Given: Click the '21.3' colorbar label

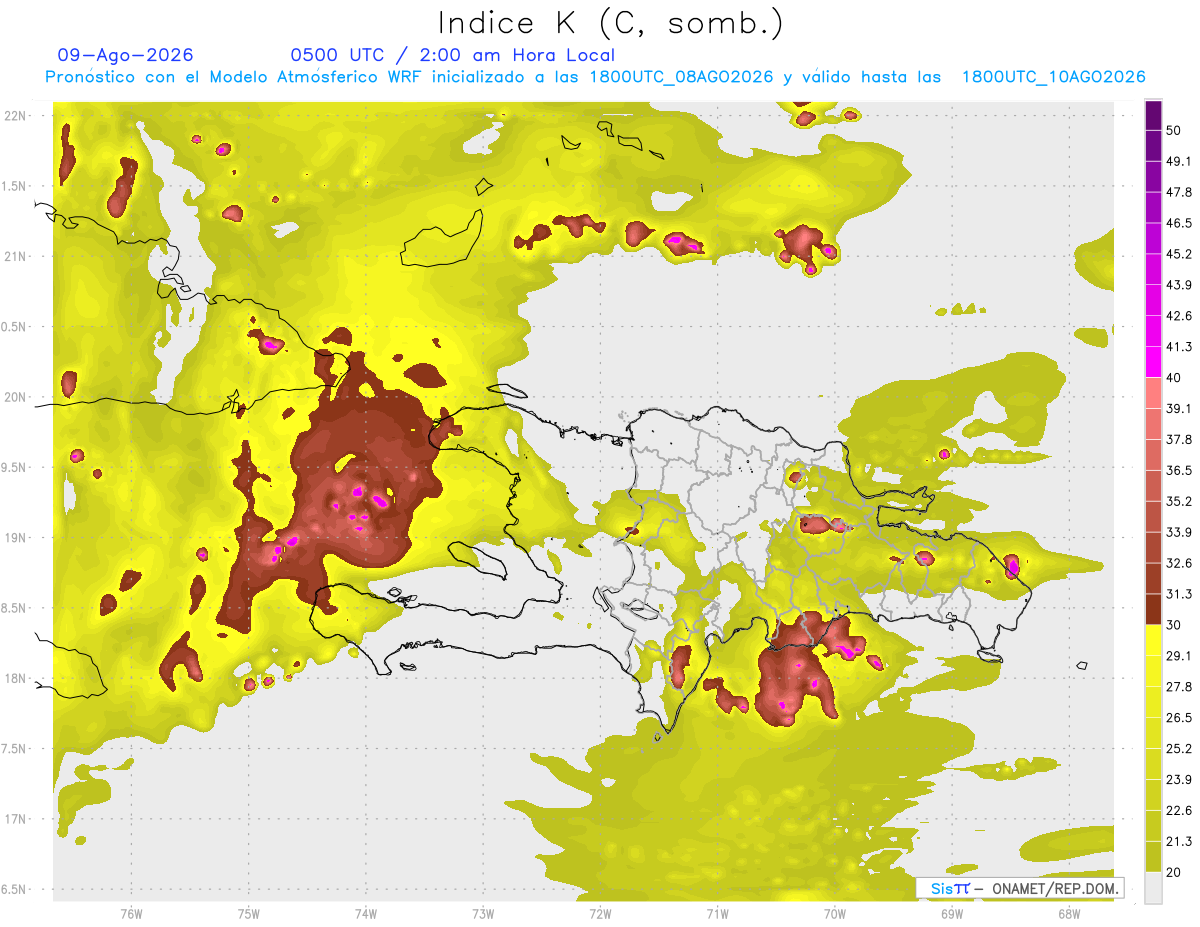Looking at the screenshot, I should coord(1179,842).
